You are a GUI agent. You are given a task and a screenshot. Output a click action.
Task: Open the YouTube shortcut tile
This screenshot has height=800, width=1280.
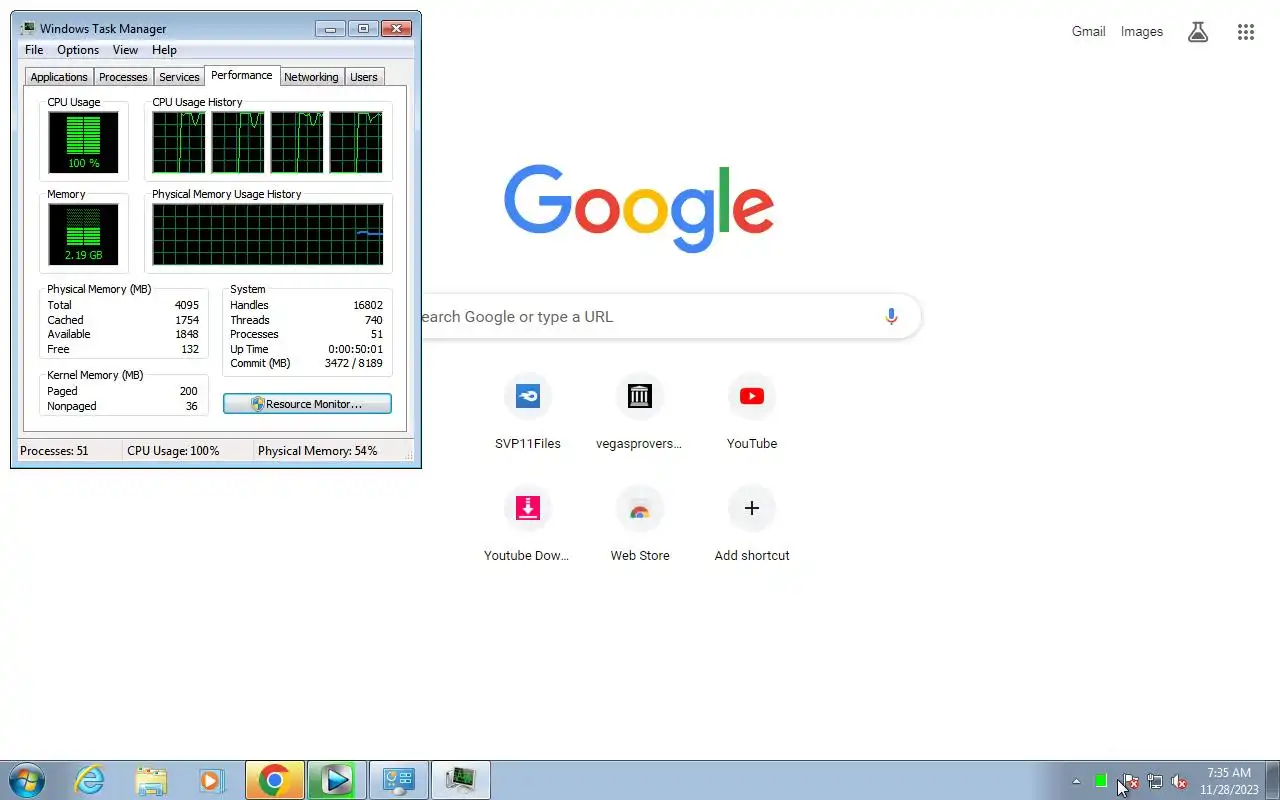752,413
